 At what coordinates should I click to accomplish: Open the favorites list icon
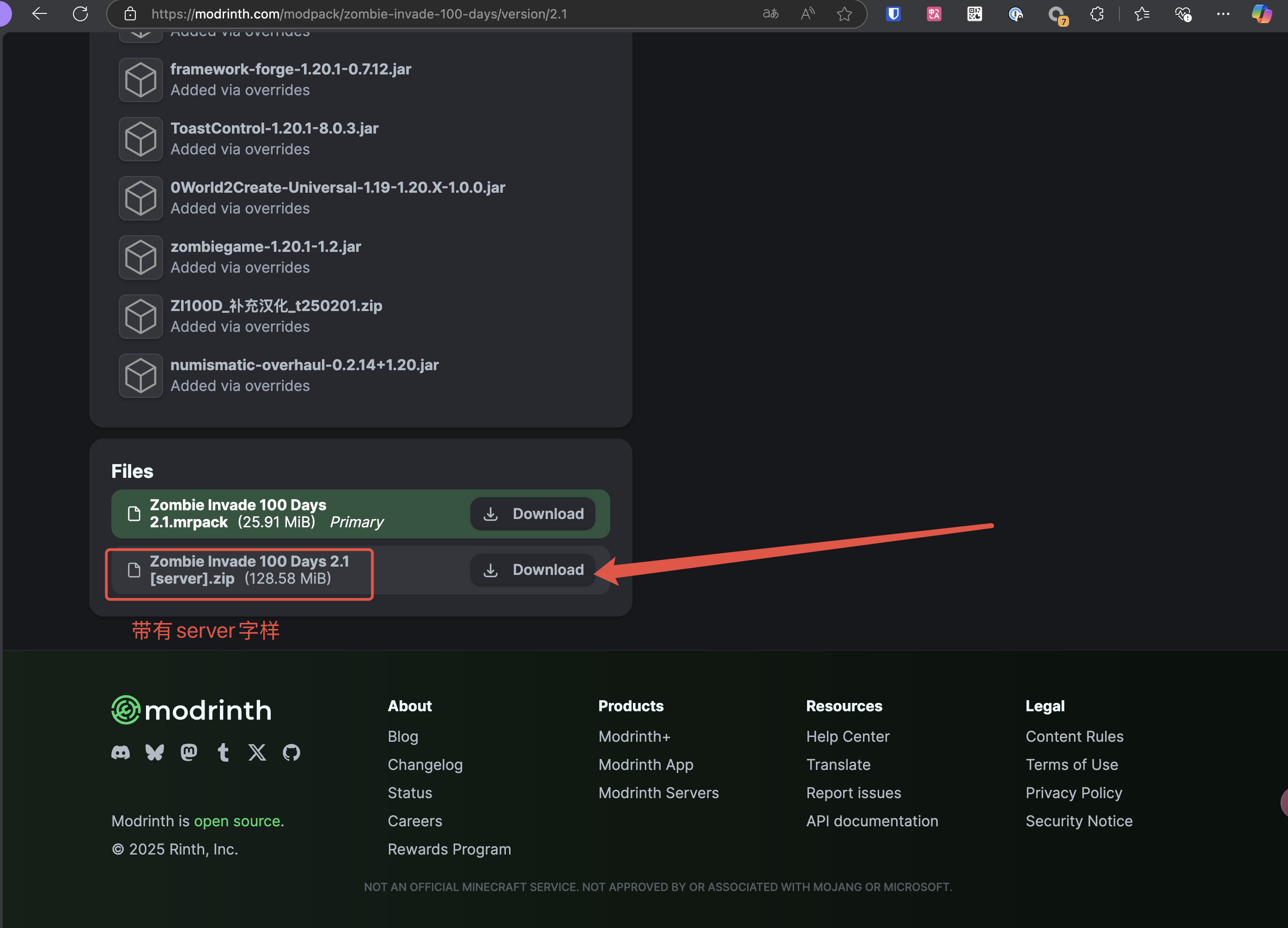click(1142, 14)
